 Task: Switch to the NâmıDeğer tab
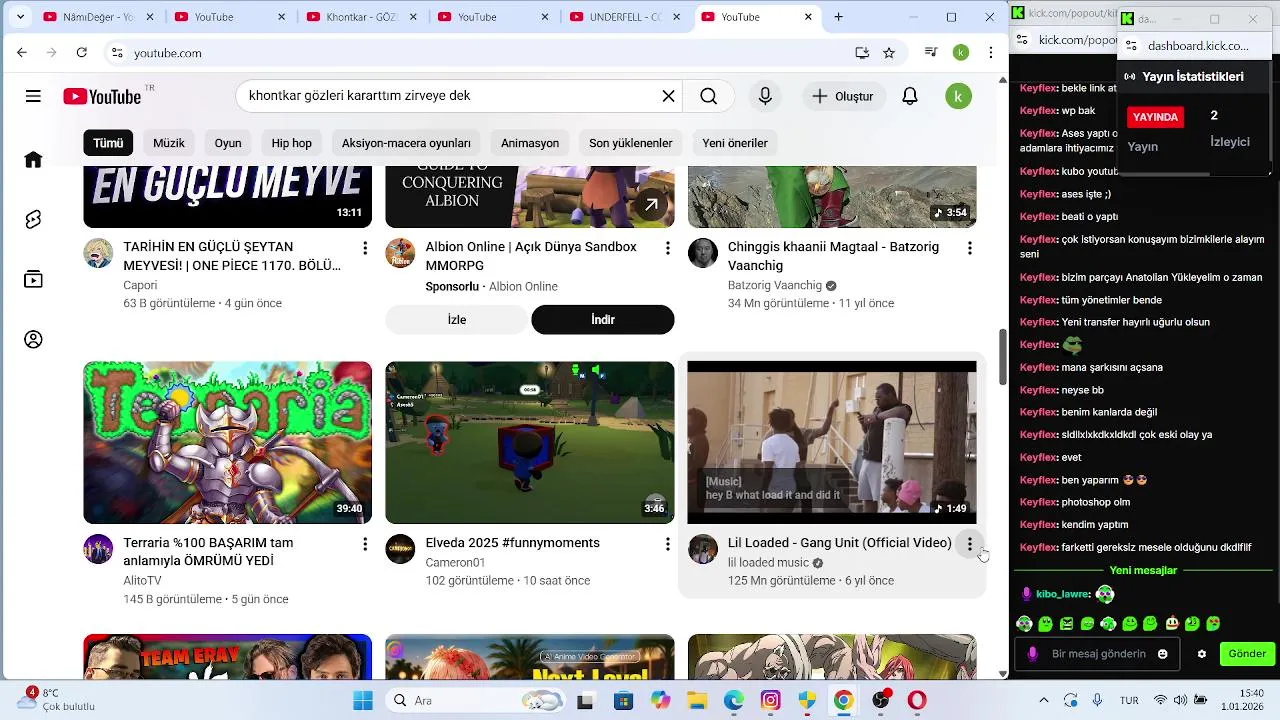[96, 17]
